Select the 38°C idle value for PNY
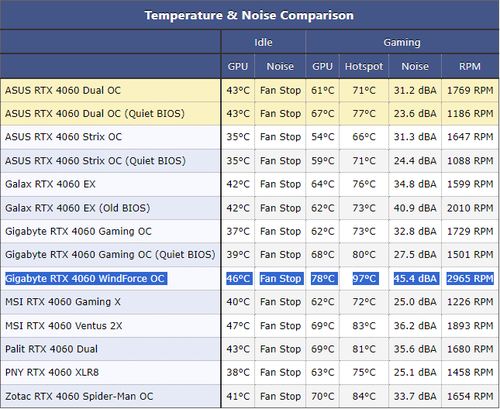Image resolution: width=500 pixels, height=409 pixels. [238, 372]
